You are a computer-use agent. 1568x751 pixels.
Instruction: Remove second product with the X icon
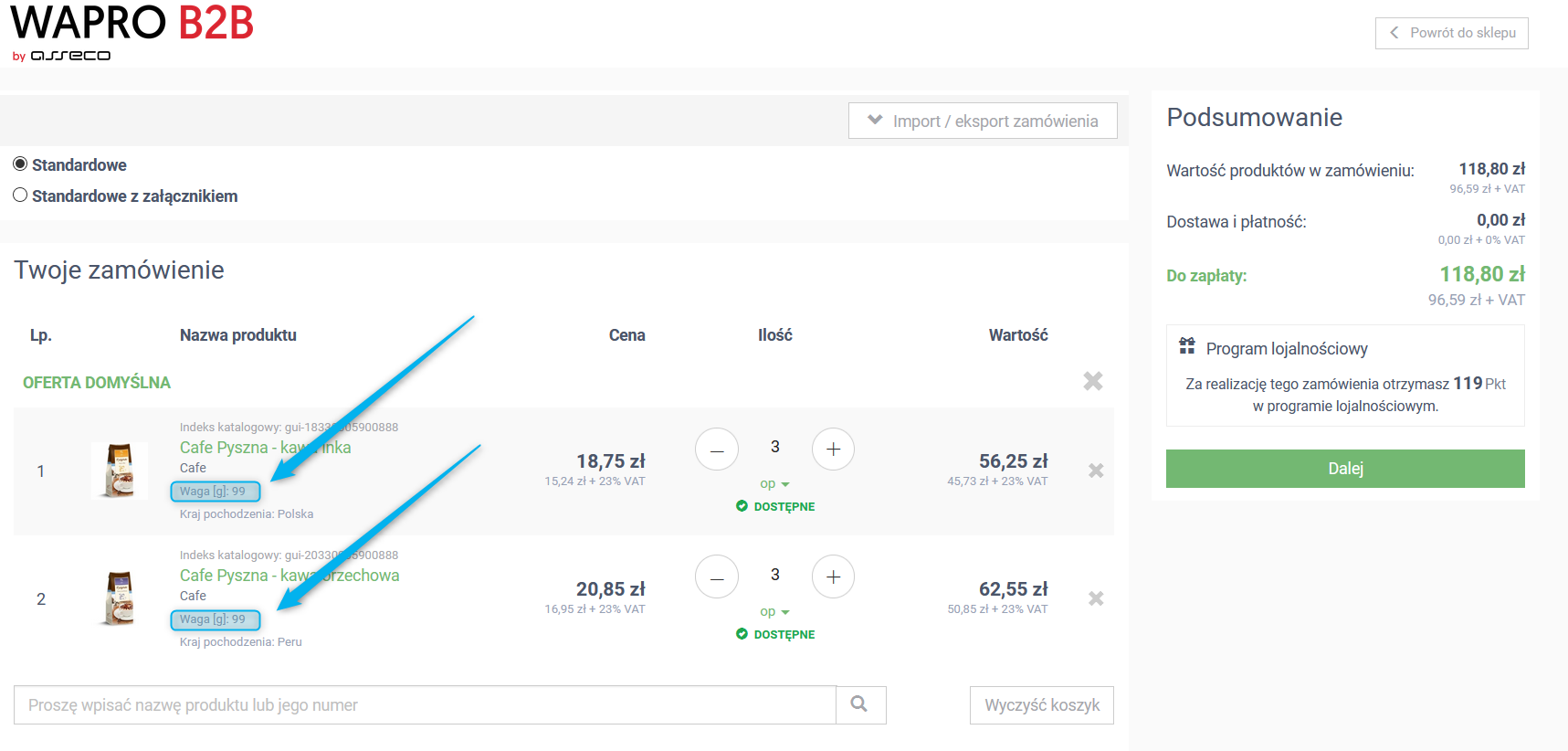tap(1096, 598)
